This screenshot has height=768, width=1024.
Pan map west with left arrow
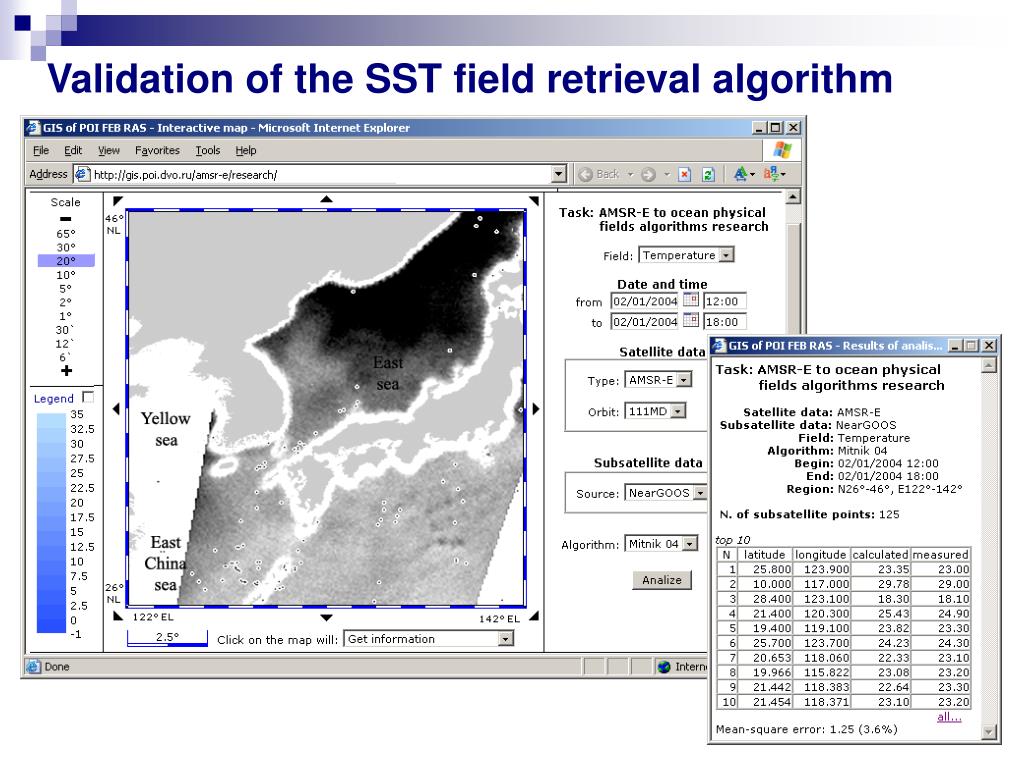(x=116, y=409)
